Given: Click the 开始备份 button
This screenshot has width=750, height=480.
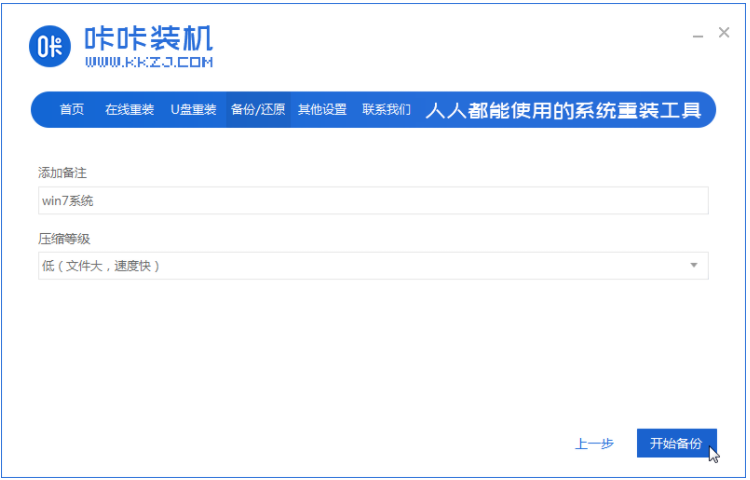Looking at the screenshot, I should (x=676, y=443).
